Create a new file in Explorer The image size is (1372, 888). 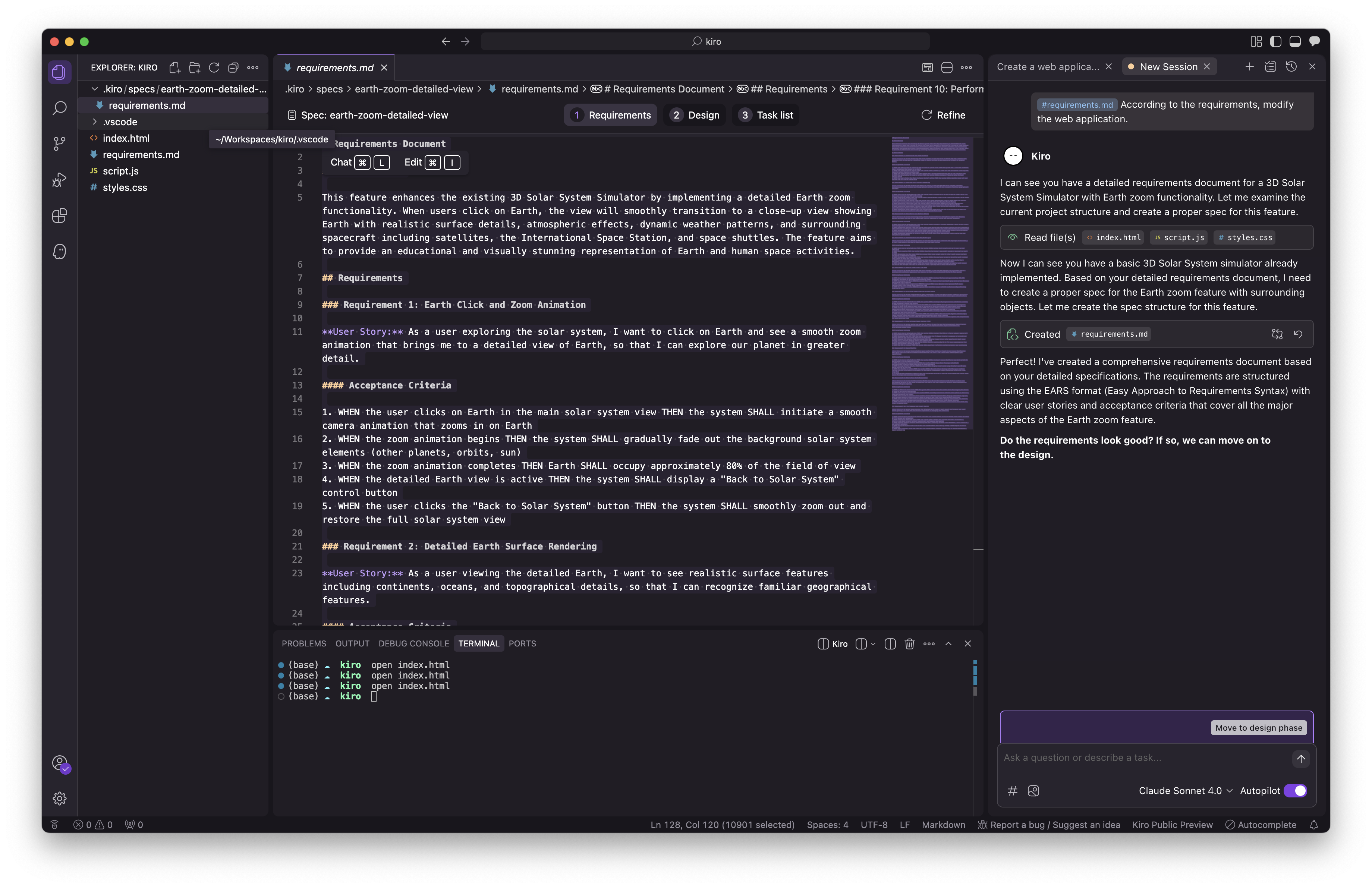[175, 67]
